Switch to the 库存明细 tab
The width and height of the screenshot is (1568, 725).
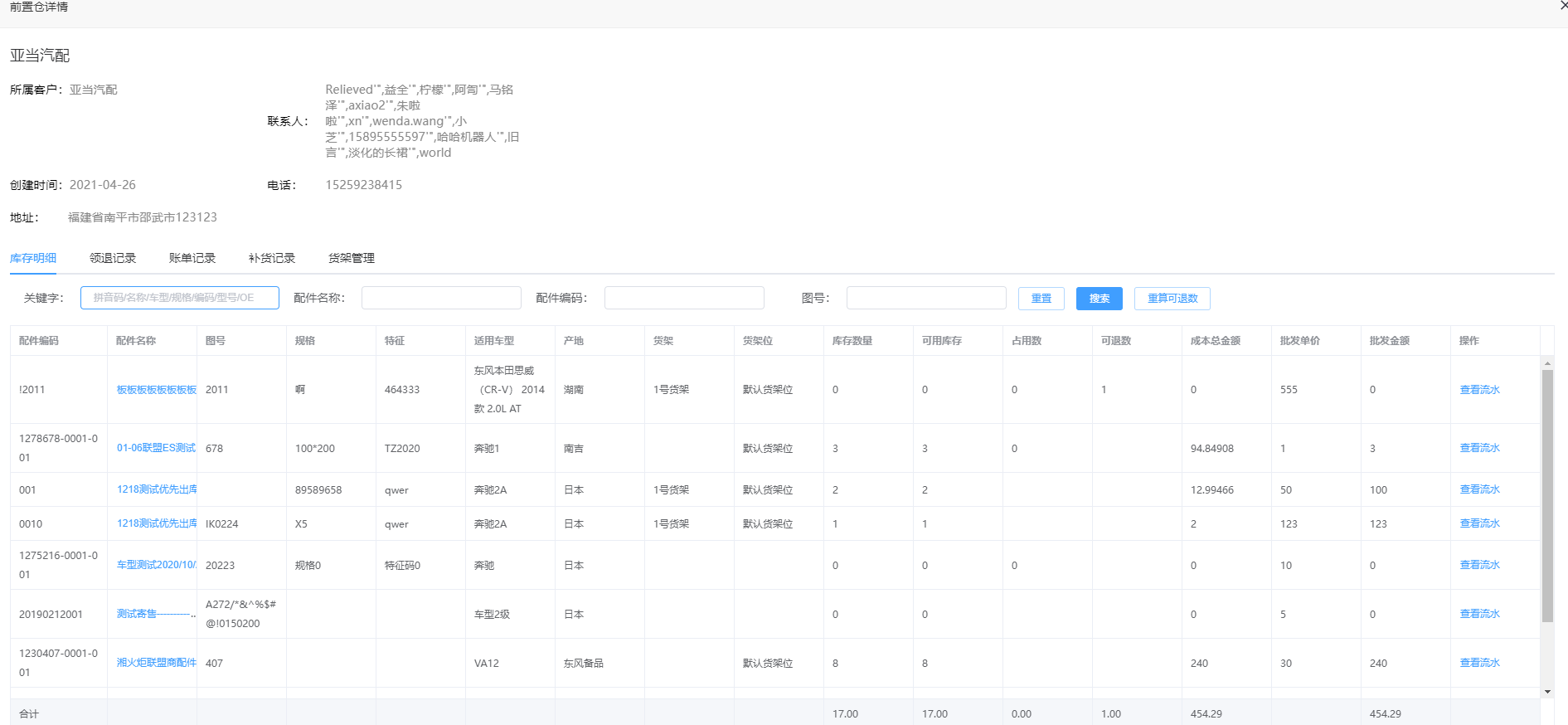click(33, 258)
